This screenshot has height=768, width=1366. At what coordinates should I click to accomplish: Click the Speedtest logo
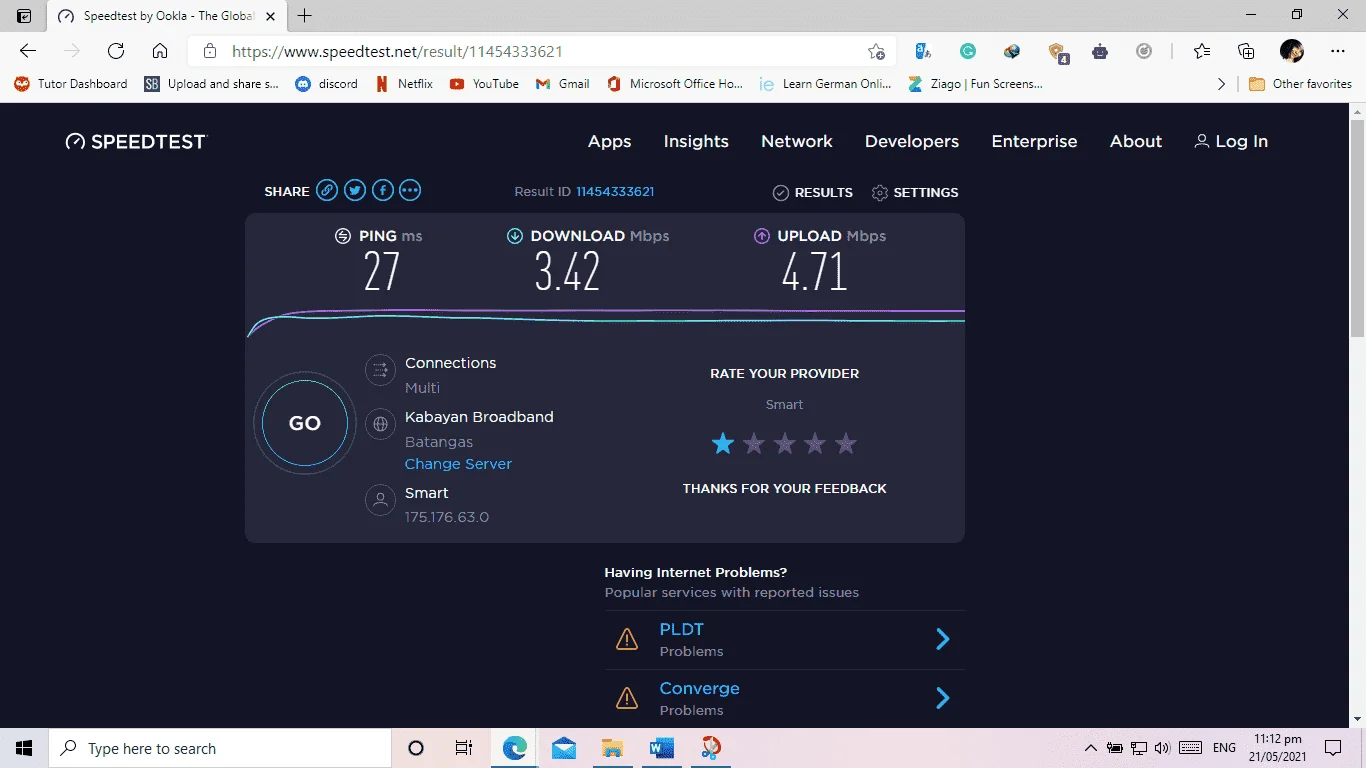point(135,142)
